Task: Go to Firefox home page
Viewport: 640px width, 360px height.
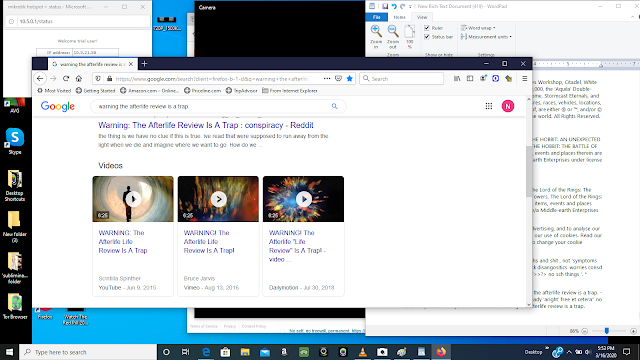Action: (x=79, y=78)
